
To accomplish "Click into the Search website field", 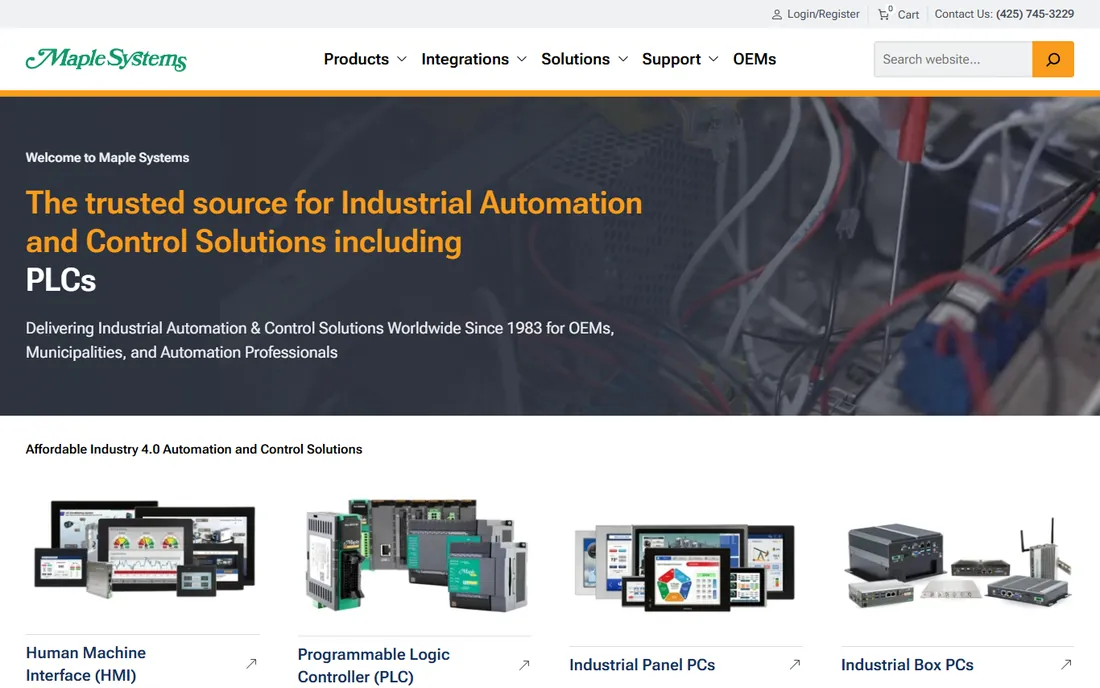I will 953,59.
